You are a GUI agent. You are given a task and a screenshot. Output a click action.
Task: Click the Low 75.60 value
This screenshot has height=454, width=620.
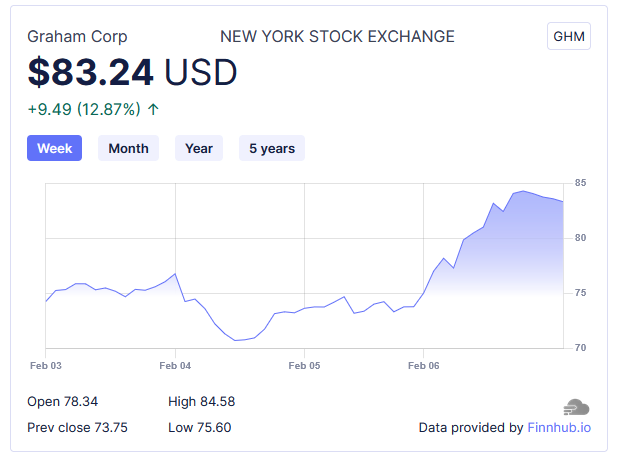click(x=199, y=427)
